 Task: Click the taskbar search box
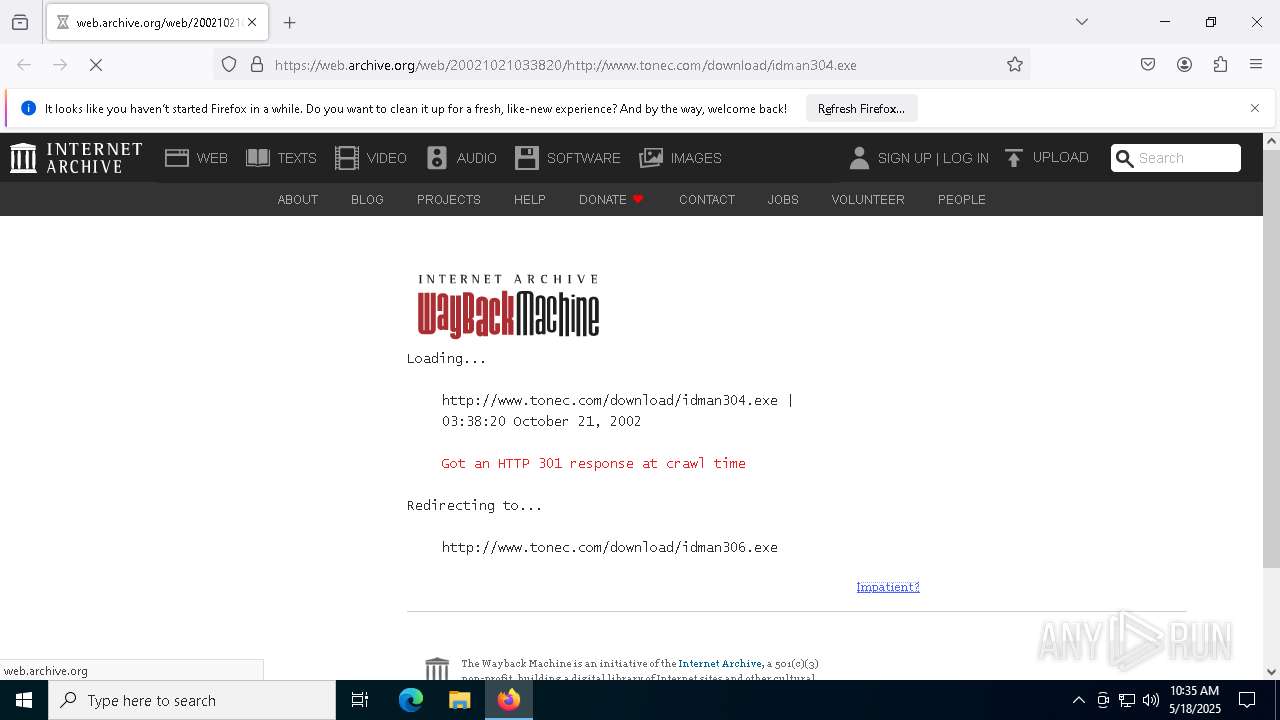point(192,700)
